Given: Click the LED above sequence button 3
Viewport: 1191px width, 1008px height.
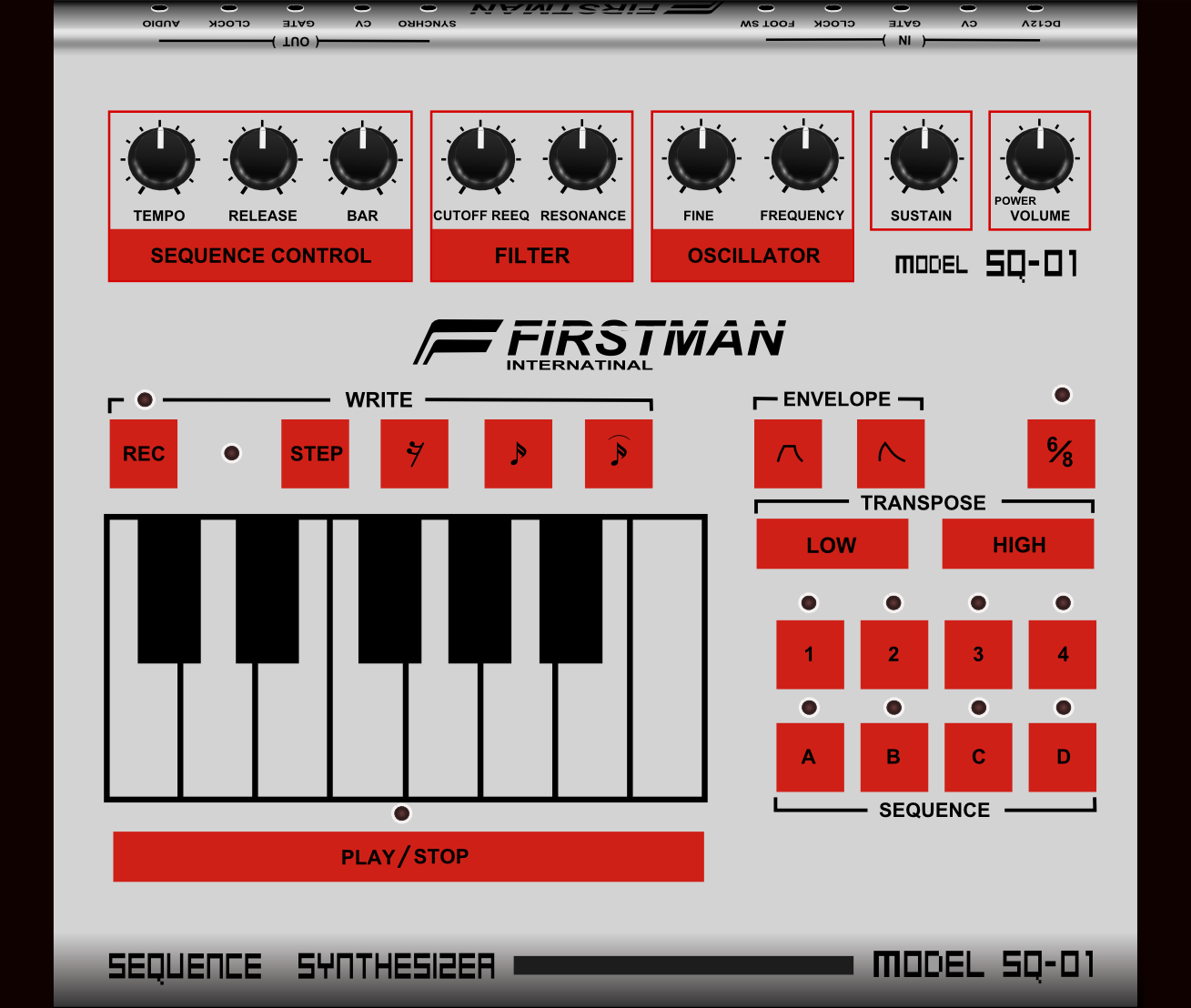Looking at the screenshot, I should (x=978, y=602).
